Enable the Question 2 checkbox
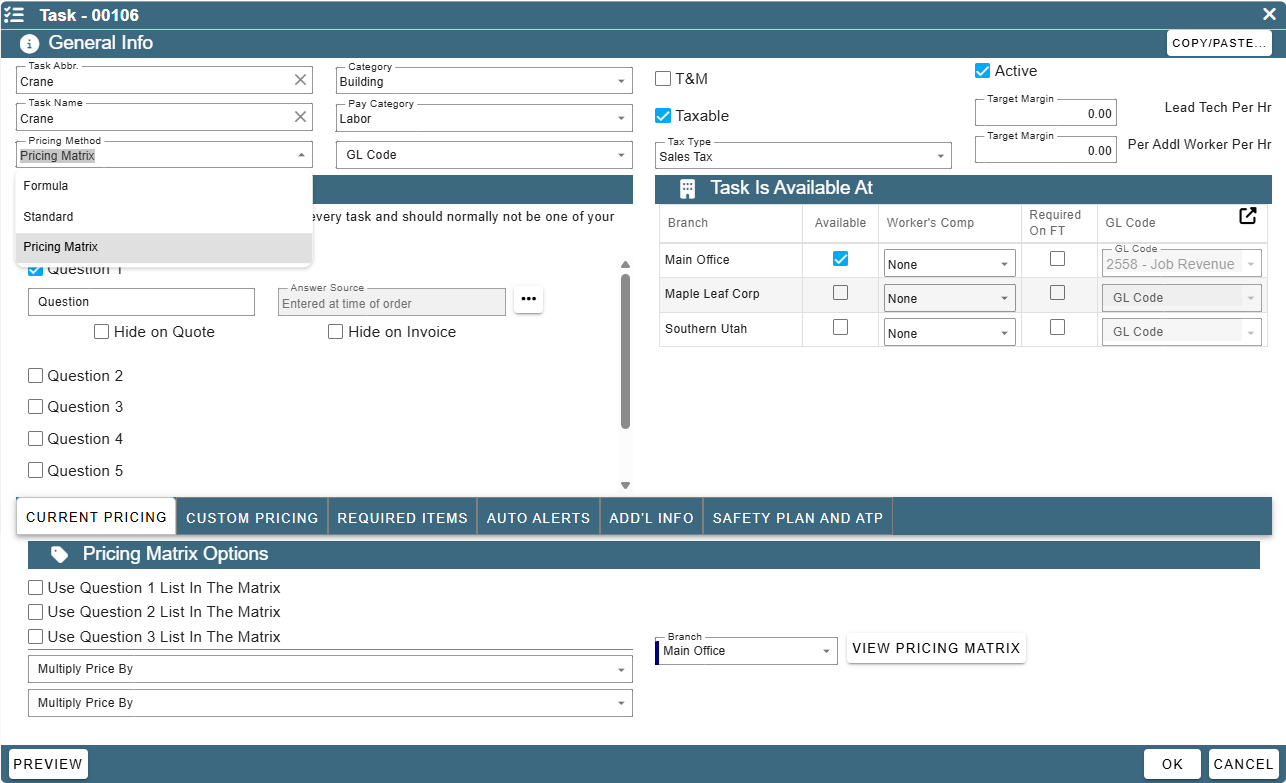The image size is (1286, 783). (36, 376)
